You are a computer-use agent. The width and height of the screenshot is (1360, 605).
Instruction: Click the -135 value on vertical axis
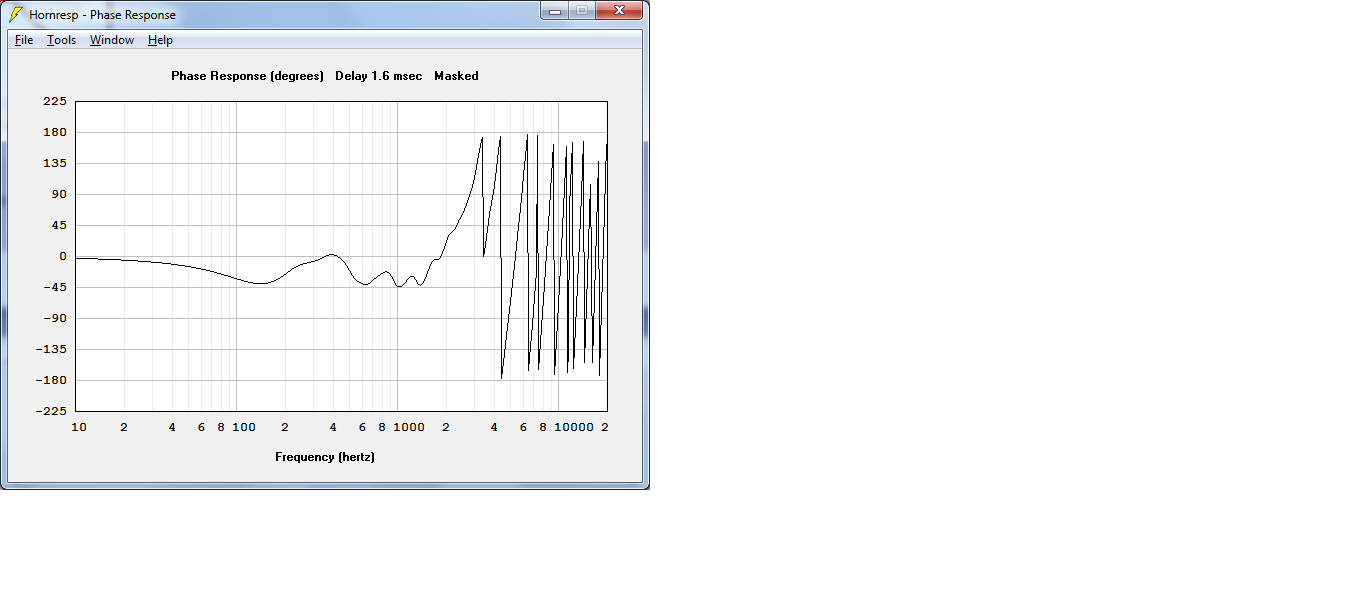(x=51, y=349)
